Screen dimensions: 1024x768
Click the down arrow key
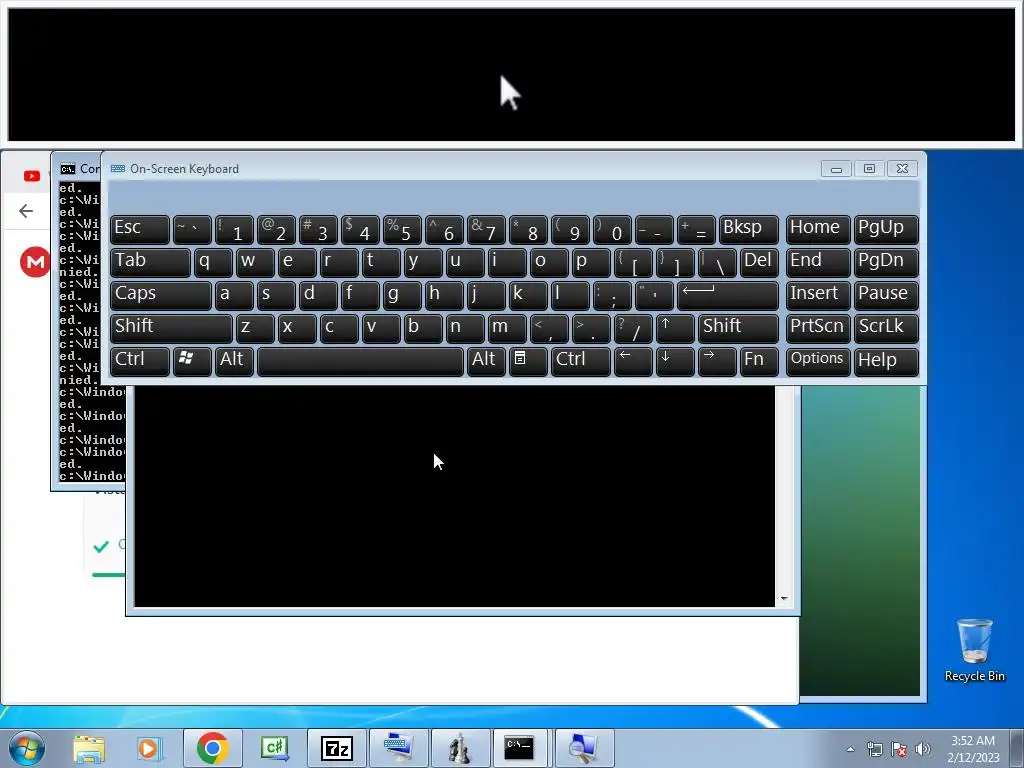(675, 361)
